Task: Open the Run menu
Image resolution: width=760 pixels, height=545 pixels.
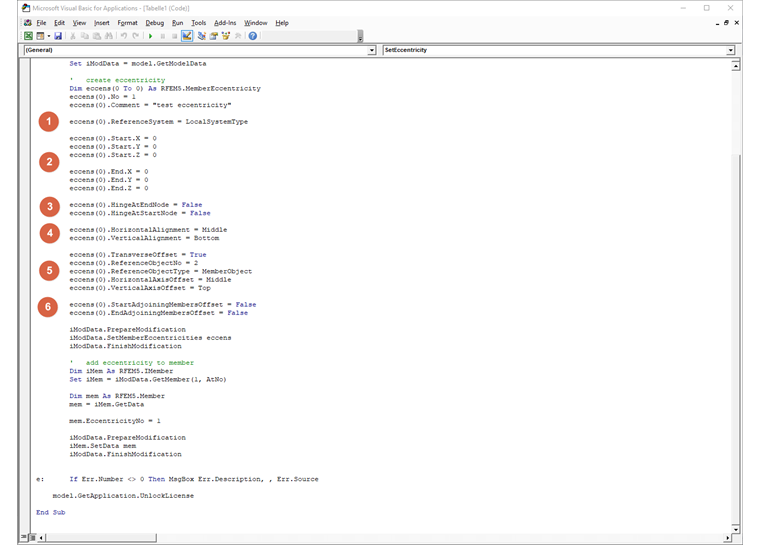Action: 177,23
